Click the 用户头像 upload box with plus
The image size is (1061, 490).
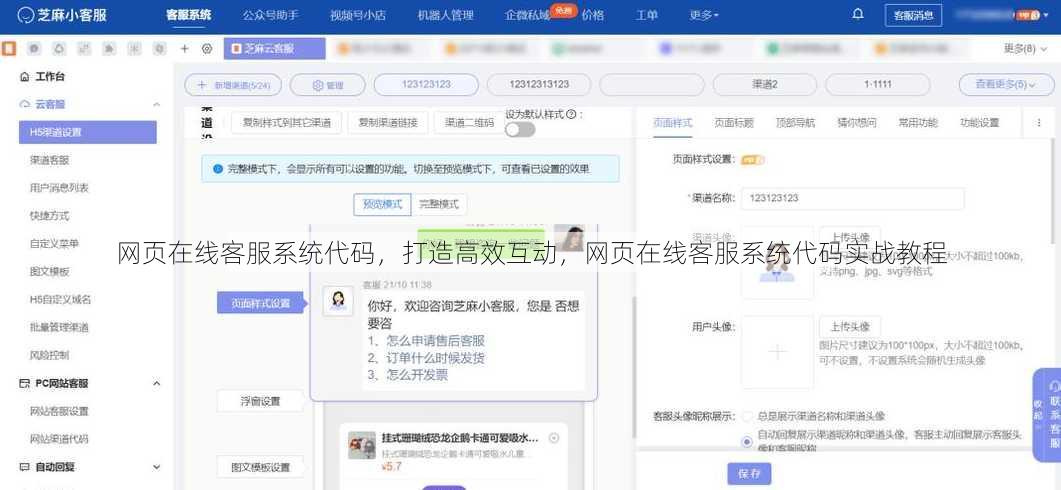pos(777,352)
